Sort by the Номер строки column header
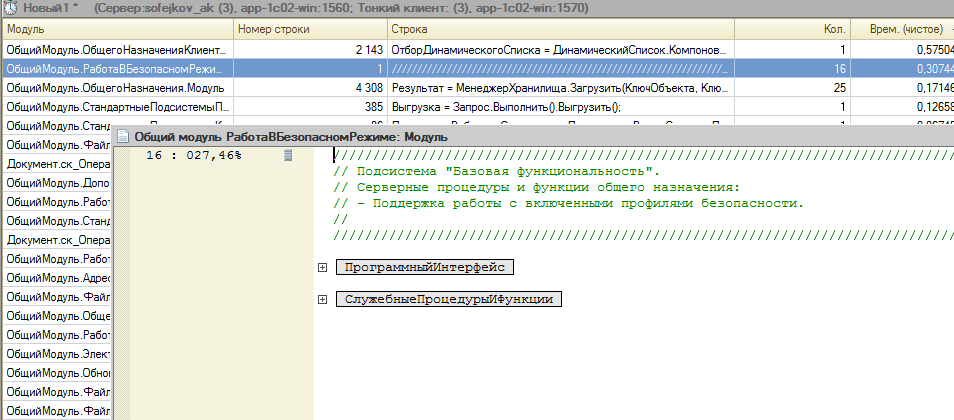Image resolution: width=954 pixels, height=420 pixels. (310, 29)
